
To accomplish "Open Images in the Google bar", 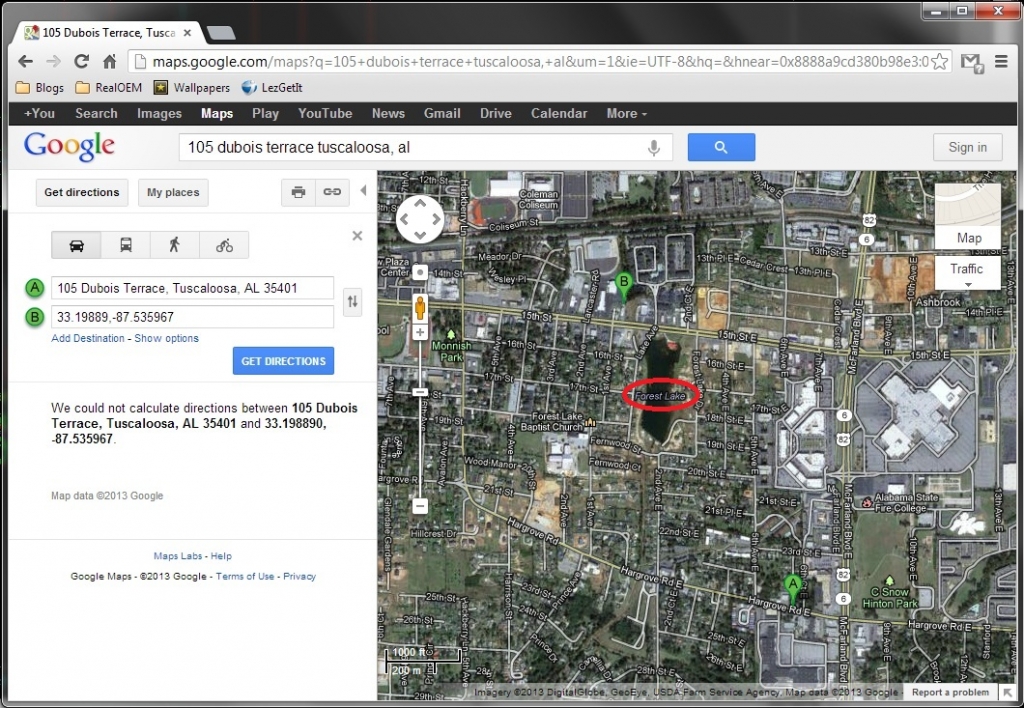I will [x=159, y=114].
